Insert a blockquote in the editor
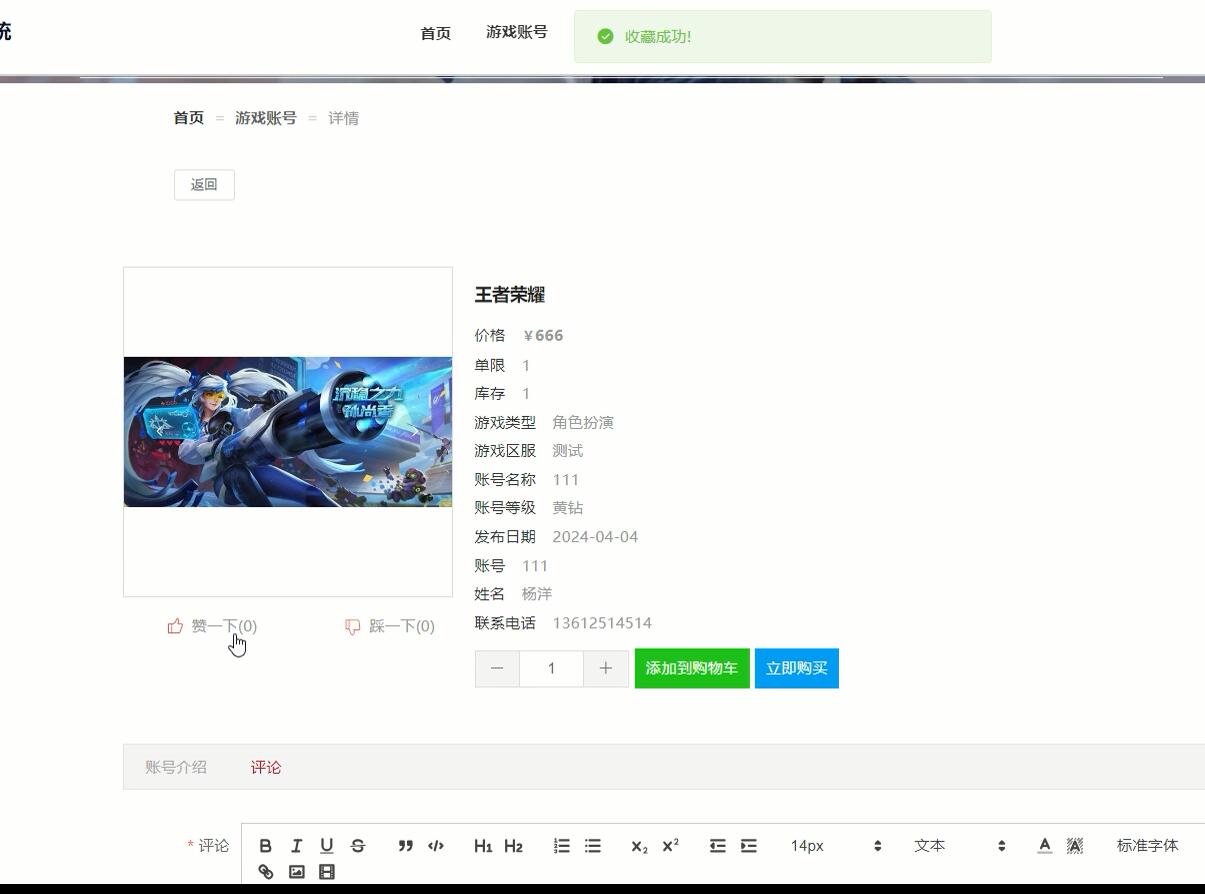The height and width of the screenshot is (894, 1205). [405, 845]
